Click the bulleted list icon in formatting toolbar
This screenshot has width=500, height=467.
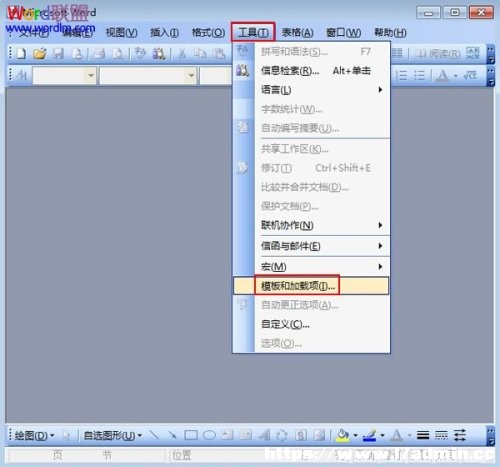point(419,75)
